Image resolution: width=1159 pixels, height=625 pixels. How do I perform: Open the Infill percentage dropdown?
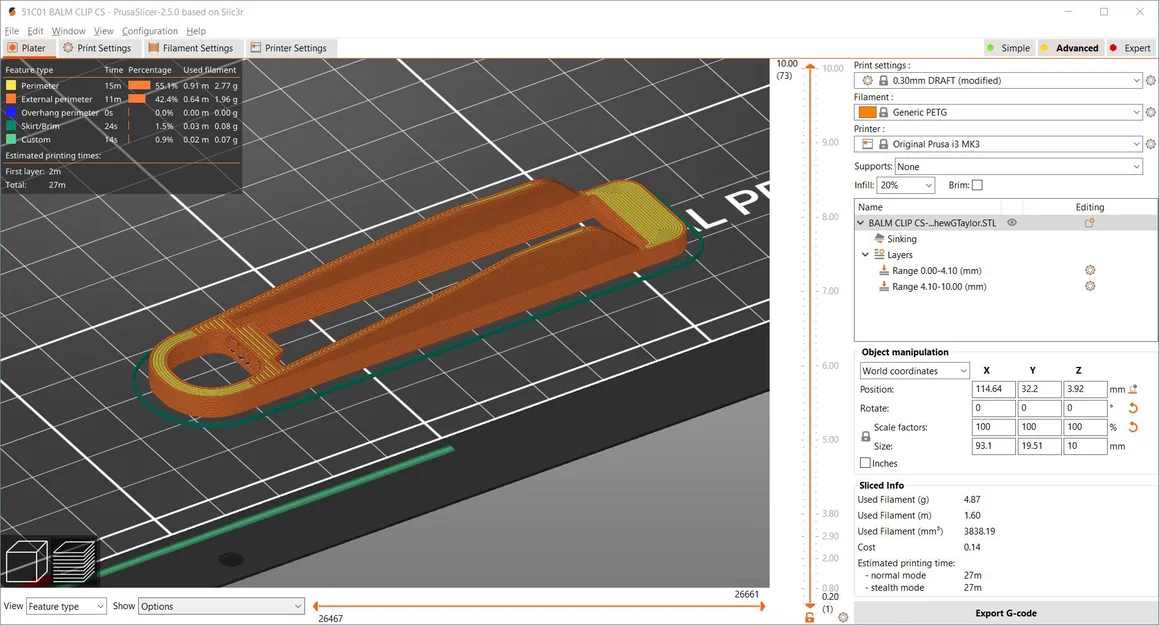click(x=906, y=185)
